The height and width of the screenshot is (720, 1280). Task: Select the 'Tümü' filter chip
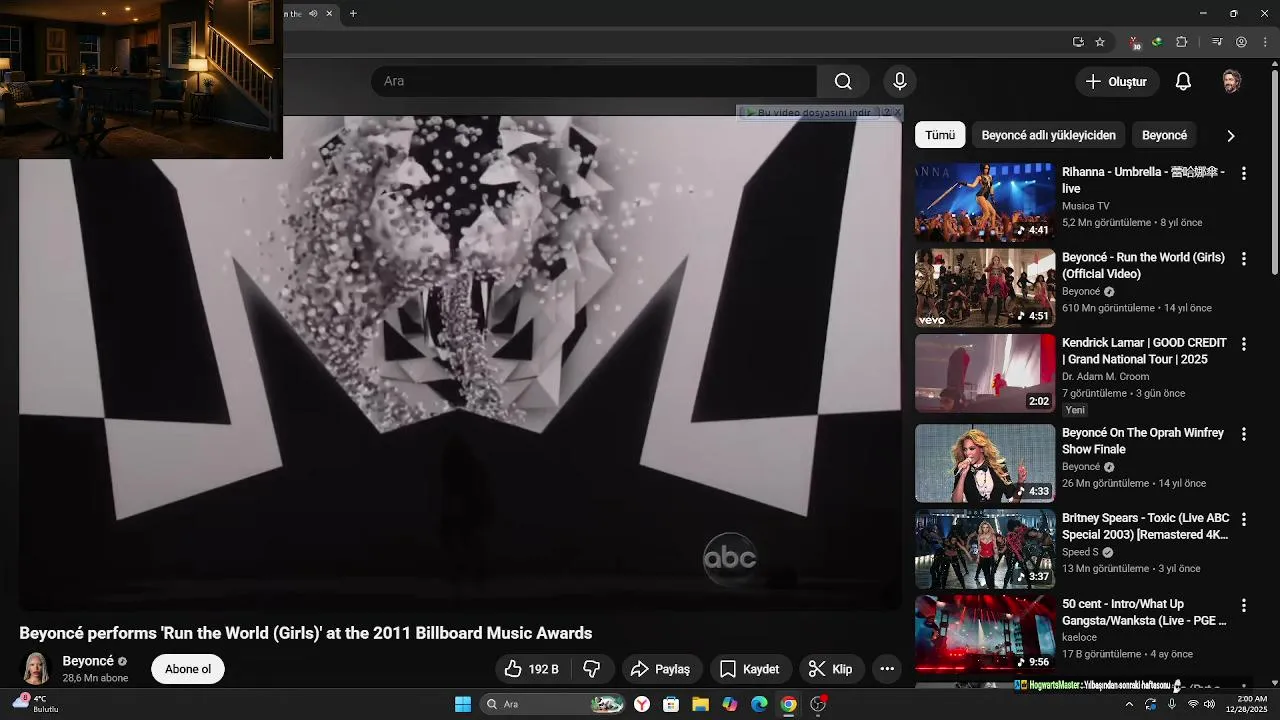click(940, 135)
